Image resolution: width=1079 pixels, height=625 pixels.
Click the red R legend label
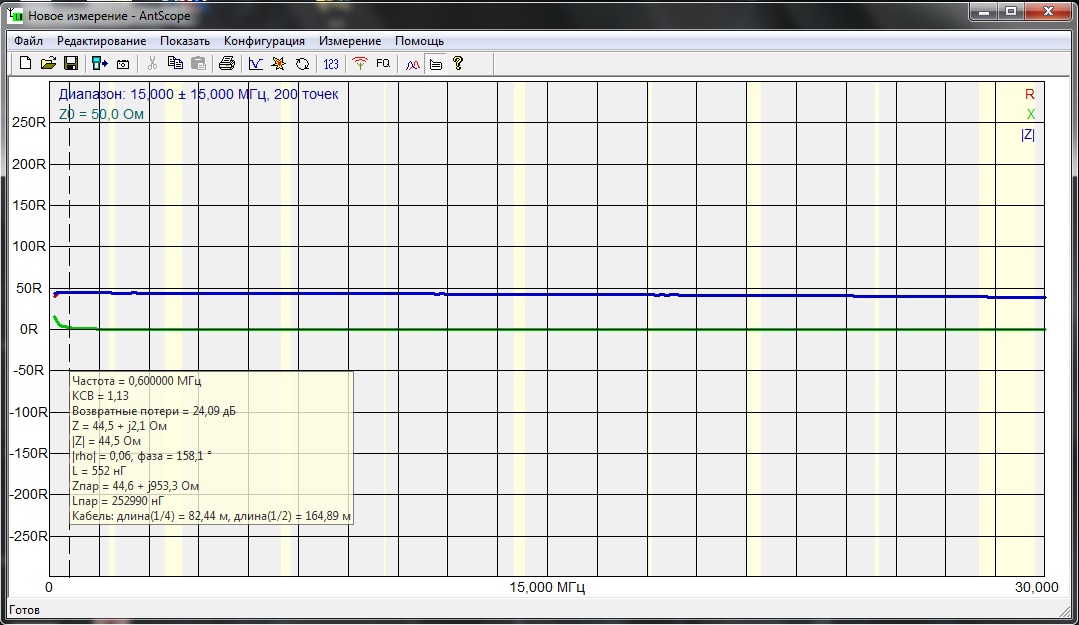tap(1029, 94)
